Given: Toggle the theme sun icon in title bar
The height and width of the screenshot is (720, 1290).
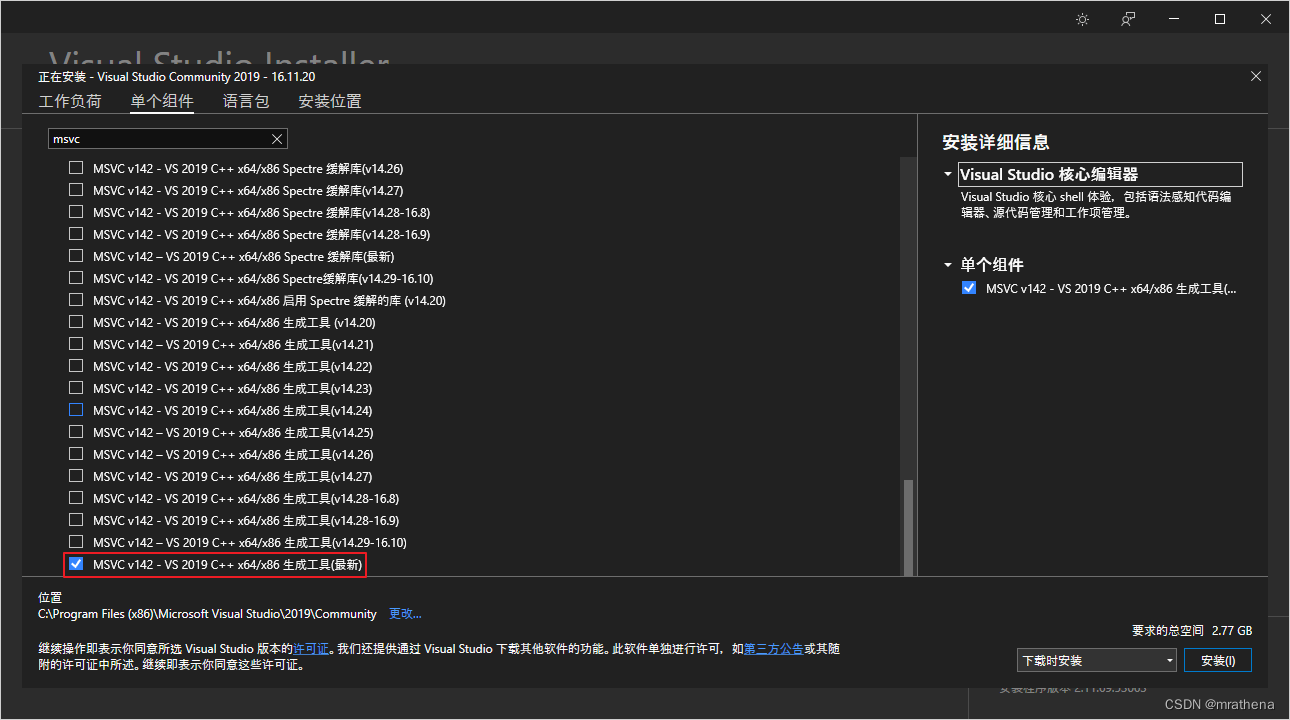Looking at the screenshot, I should point(1082,19).
